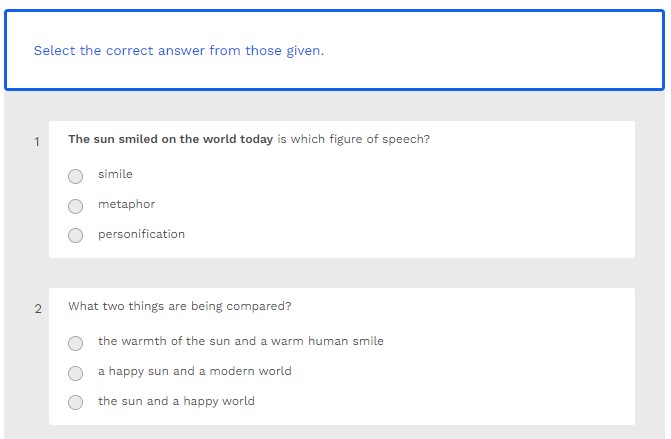This screenshot has width=671, height=439.
Task: Click the "simile" answer label text
Action: click(x=115, y=174)
